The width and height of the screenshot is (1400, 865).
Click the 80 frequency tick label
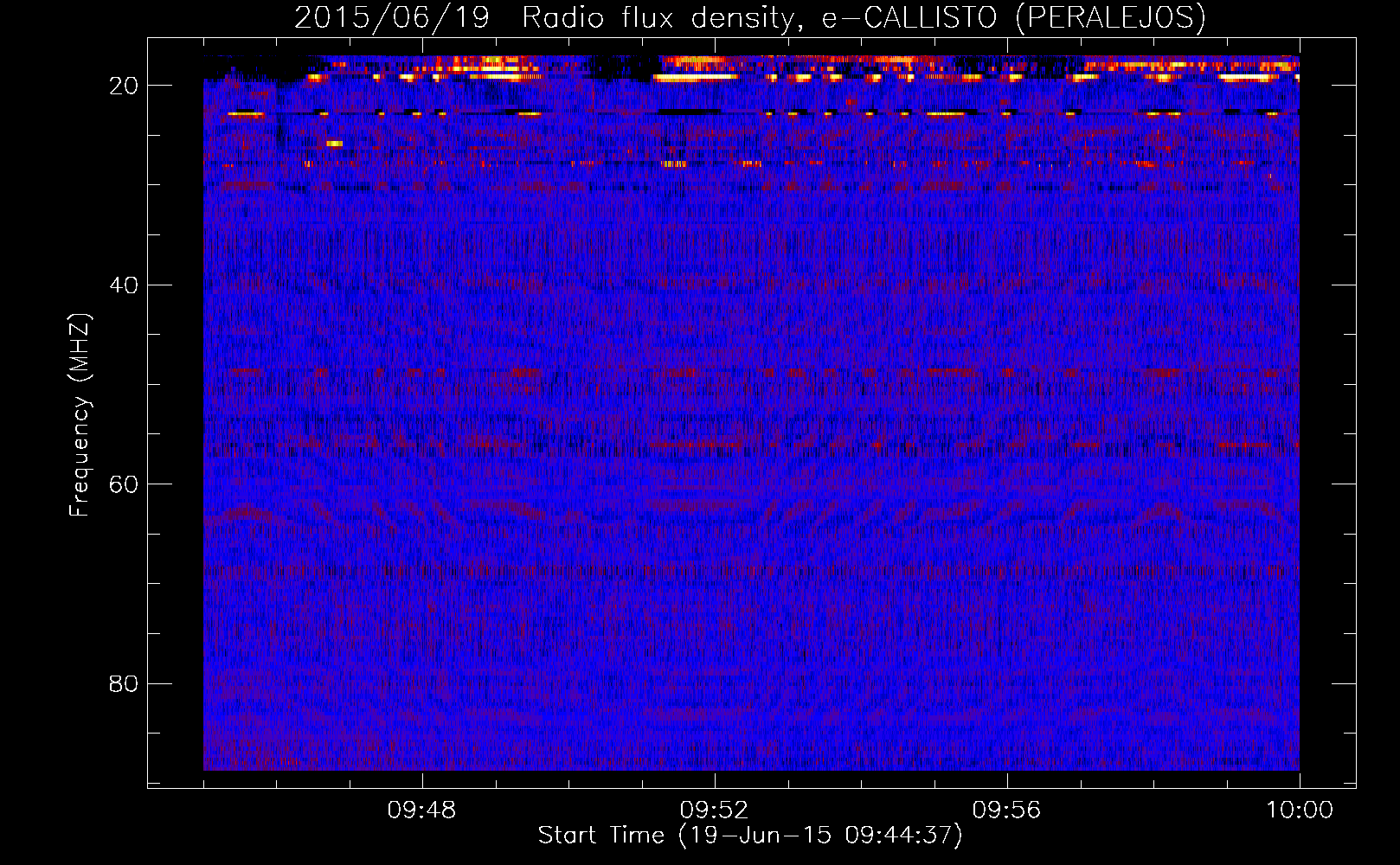tap(124, 684)
